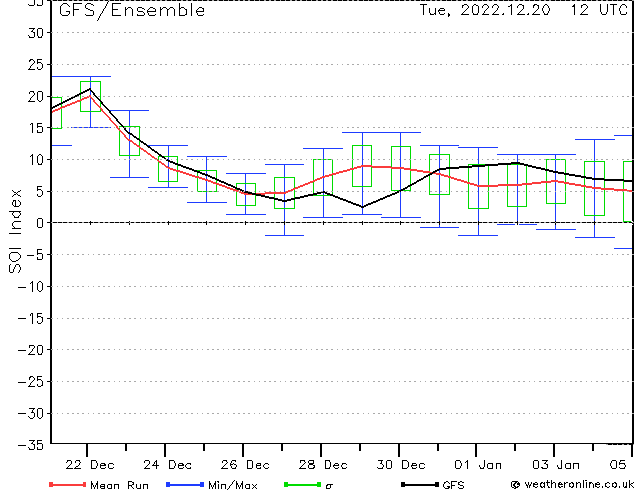Click the 'Mean Run' legend label
Viewport: 634px width, 490px height.
(119, 485)
